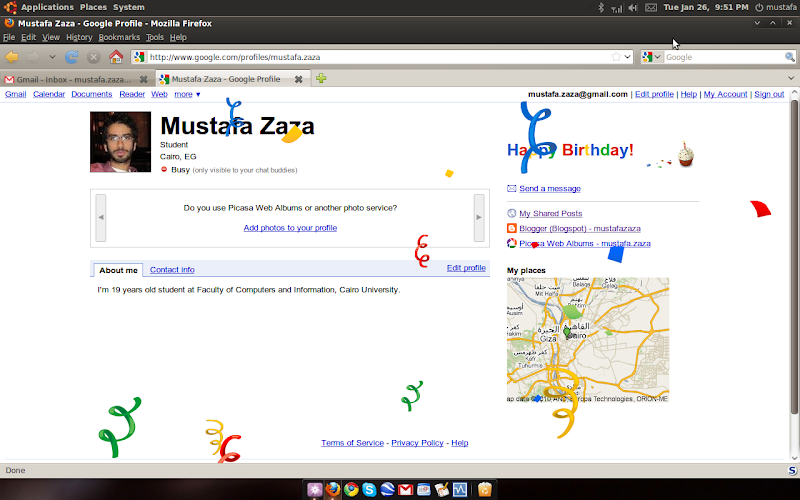Image resolution: width=800 pixels, height=500 pixels.
Task: Click the volume tray icon
Action: (633, 7)
